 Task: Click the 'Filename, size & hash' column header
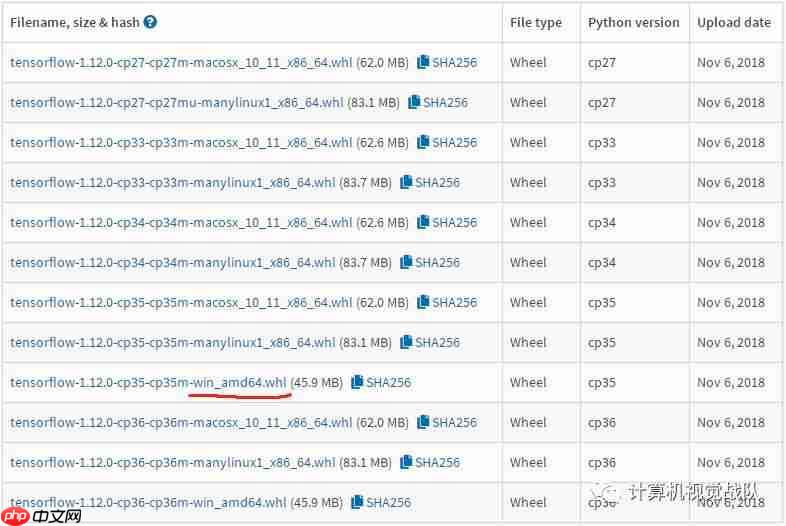pyautogui.click(x=75, y=23)
